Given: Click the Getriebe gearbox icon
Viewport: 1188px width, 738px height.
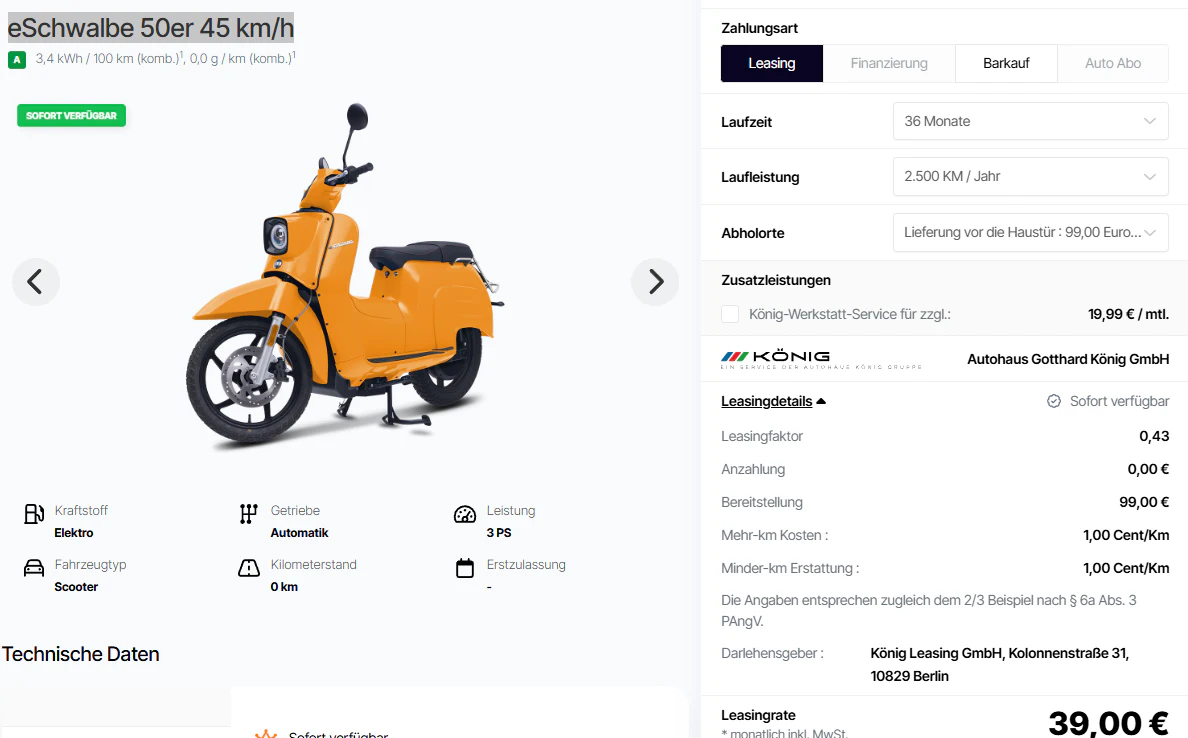Looking at the screenshot, I should pos(249,514).
